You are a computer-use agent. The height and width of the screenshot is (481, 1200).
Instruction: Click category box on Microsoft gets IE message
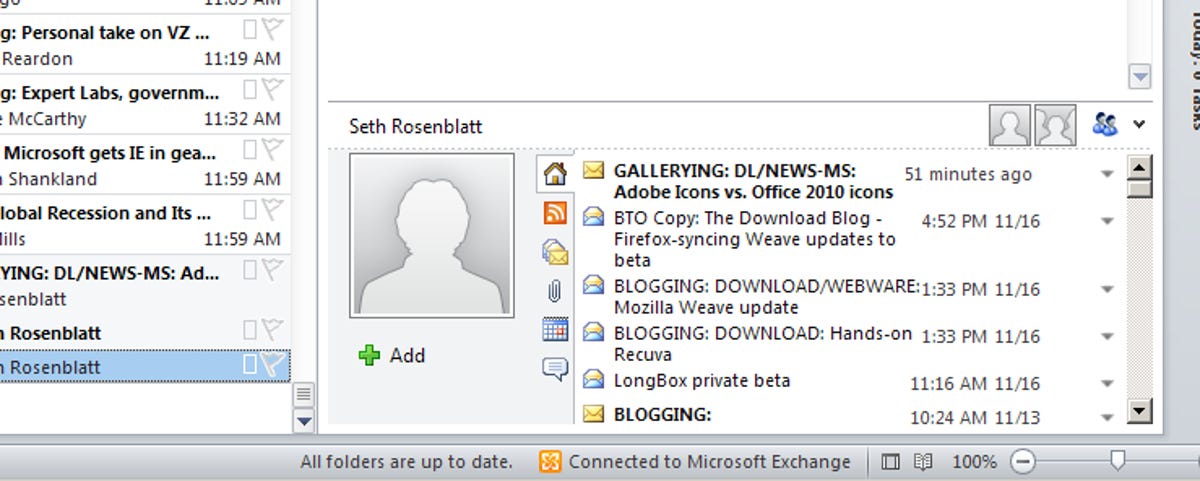point(250,152)
